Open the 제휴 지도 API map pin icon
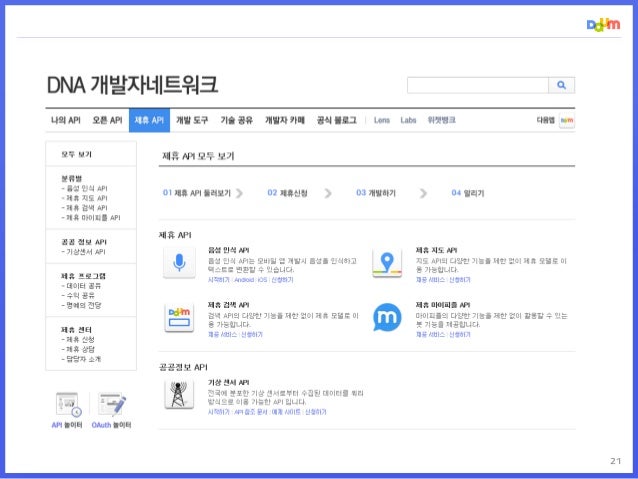The image size is (638, 479). click(x=387, y=262)
